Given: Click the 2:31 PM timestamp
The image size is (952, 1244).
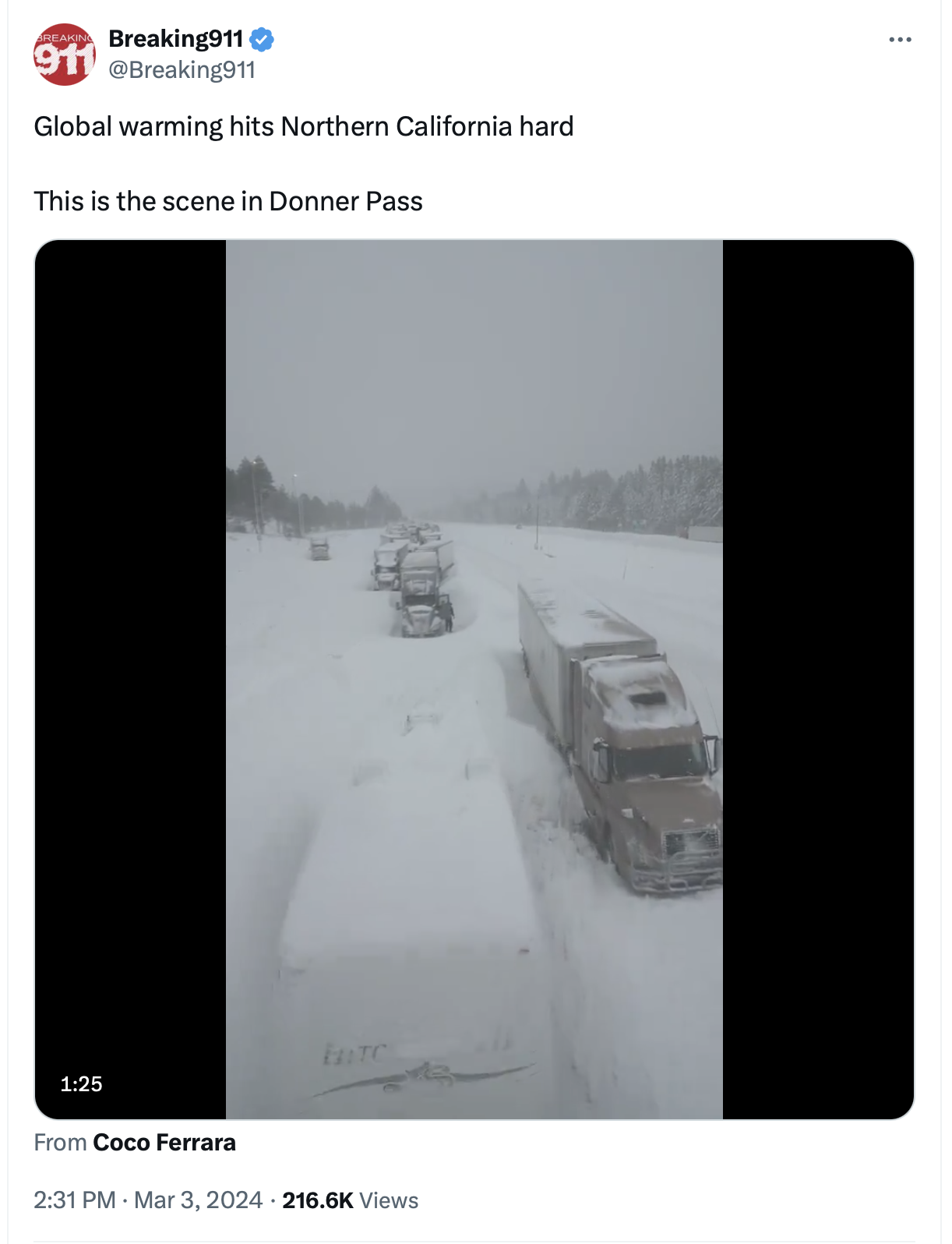Looking at the screenshot, I should [x=74, y=1200].
